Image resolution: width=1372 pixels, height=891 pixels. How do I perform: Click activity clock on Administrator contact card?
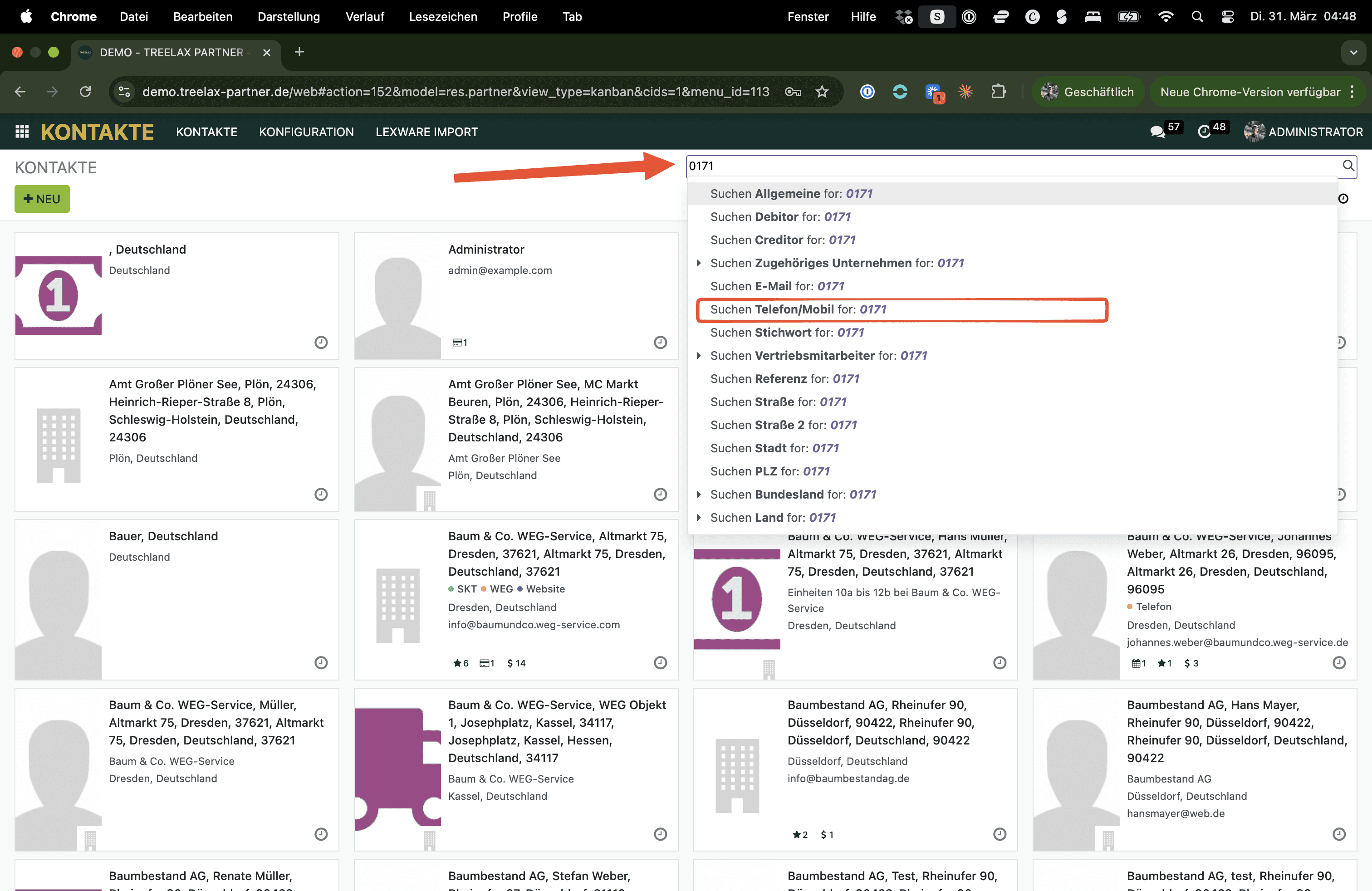pyautogui.click(x=660, y=343)
